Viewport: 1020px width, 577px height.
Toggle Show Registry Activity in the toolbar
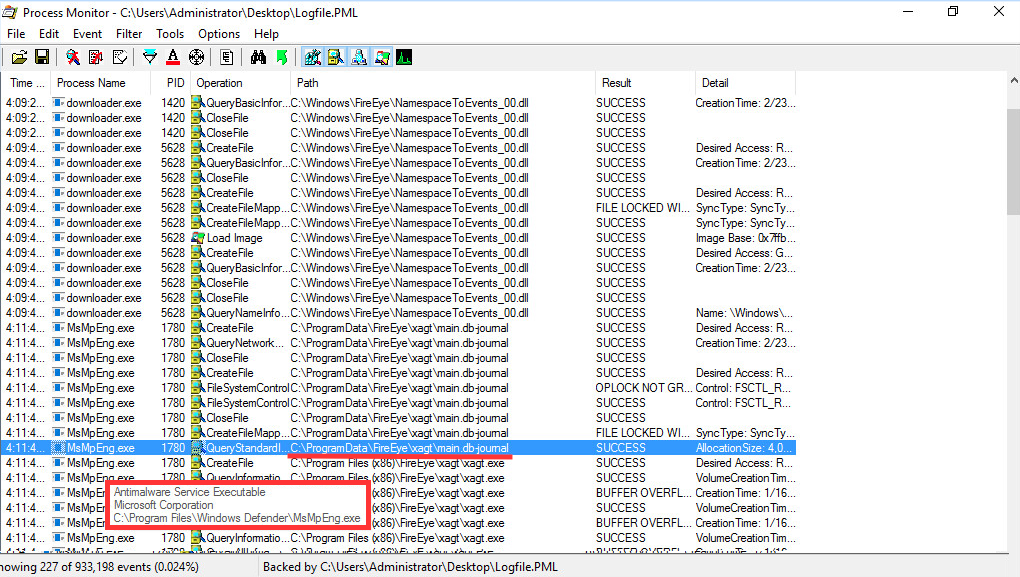[x=312, y=57]
